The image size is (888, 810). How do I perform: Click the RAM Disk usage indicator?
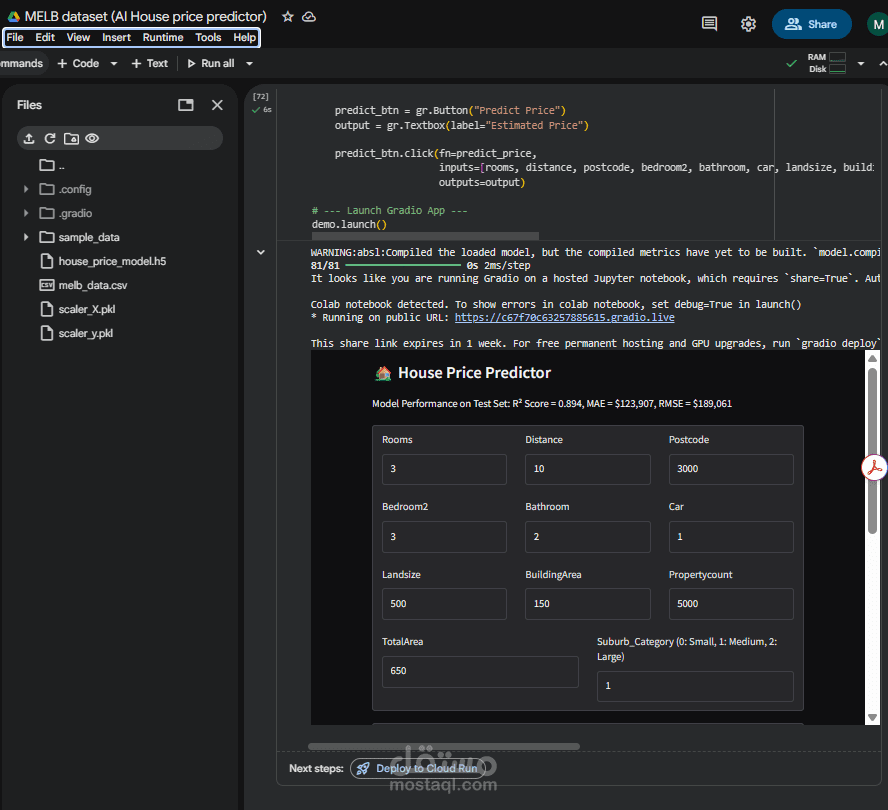coord(826,63)
